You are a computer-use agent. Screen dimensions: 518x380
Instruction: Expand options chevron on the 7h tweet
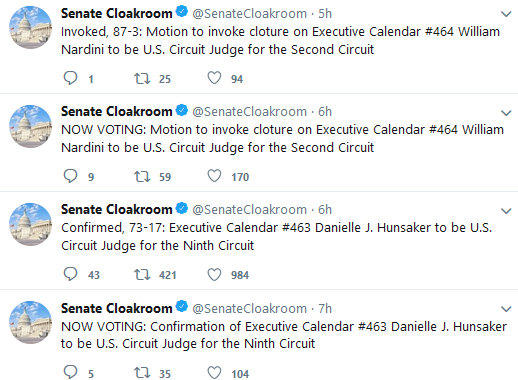[x=506, y=309]
